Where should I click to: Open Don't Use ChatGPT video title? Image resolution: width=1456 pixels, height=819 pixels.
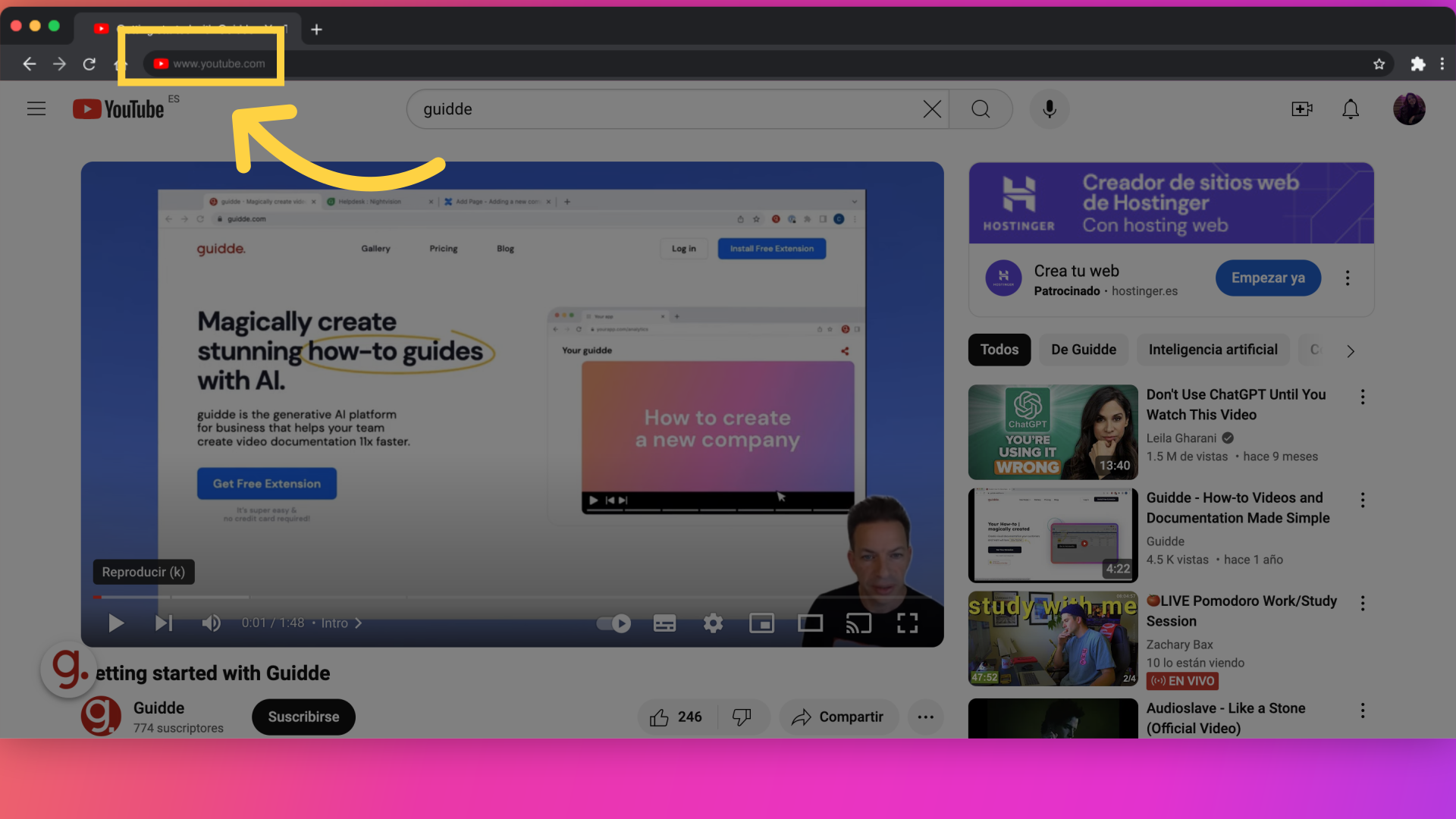(x=1236, y=405)
